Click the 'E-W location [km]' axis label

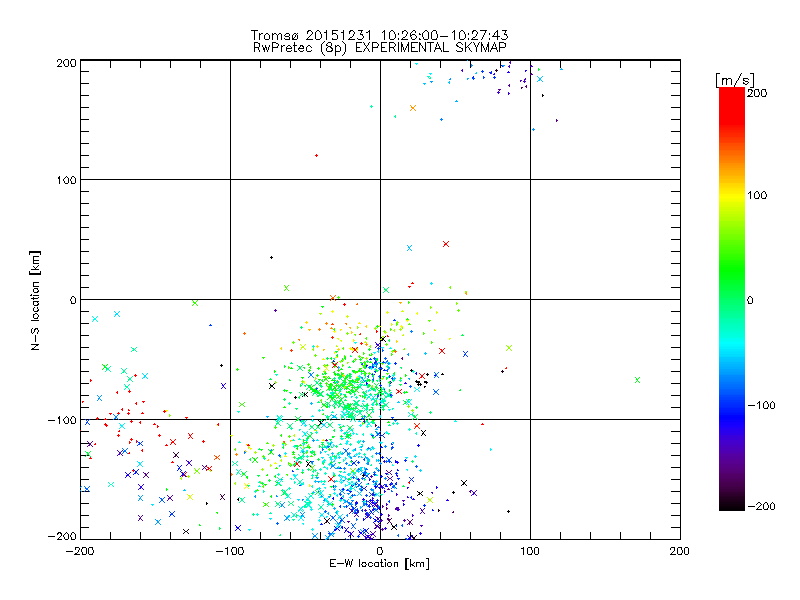pos(379,563)
